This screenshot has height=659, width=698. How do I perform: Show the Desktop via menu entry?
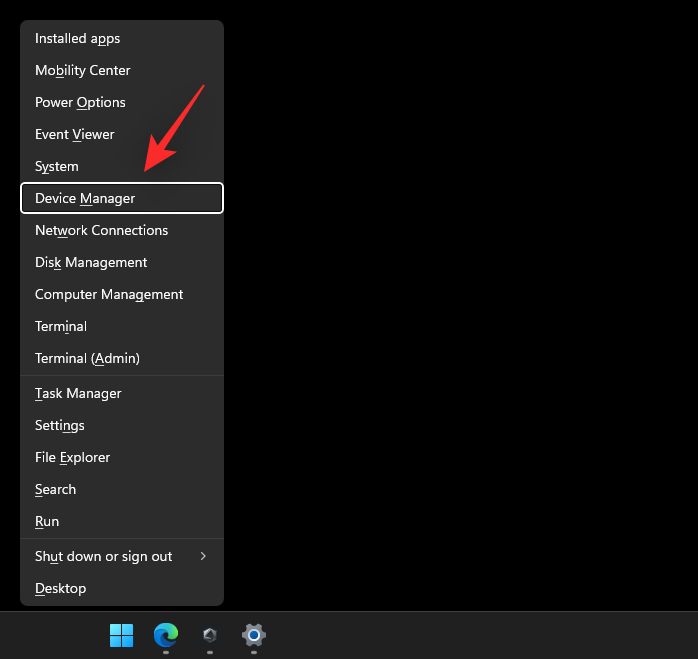point(122,589)
